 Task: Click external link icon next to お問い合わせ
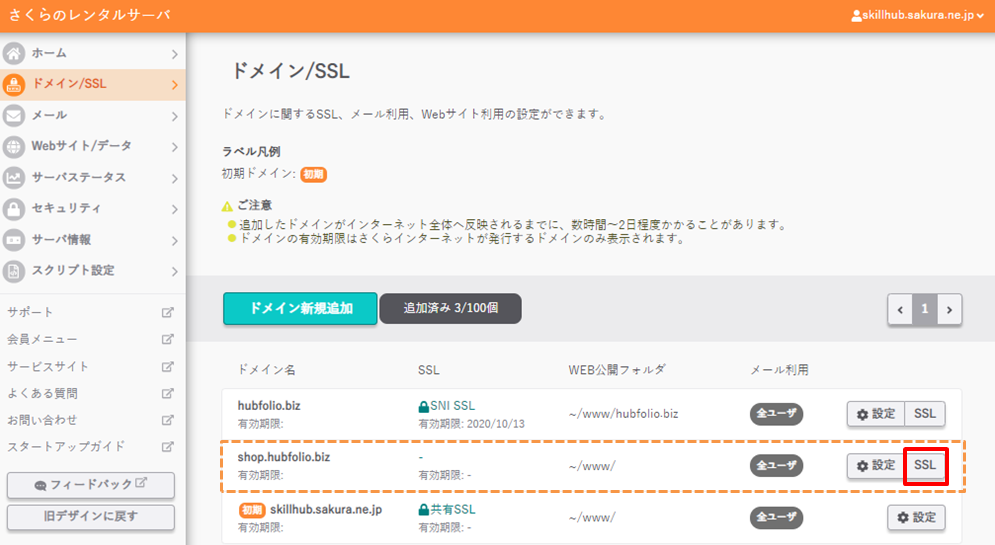(168, 420)
